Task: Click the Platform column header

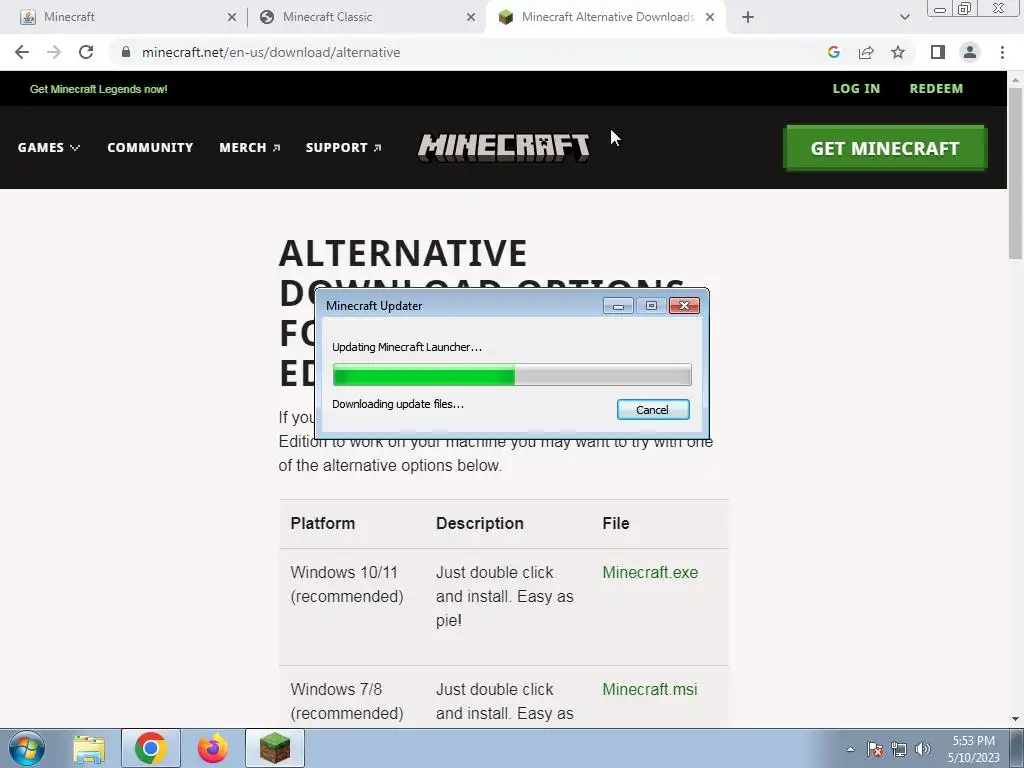Action: tap(323, 523)
